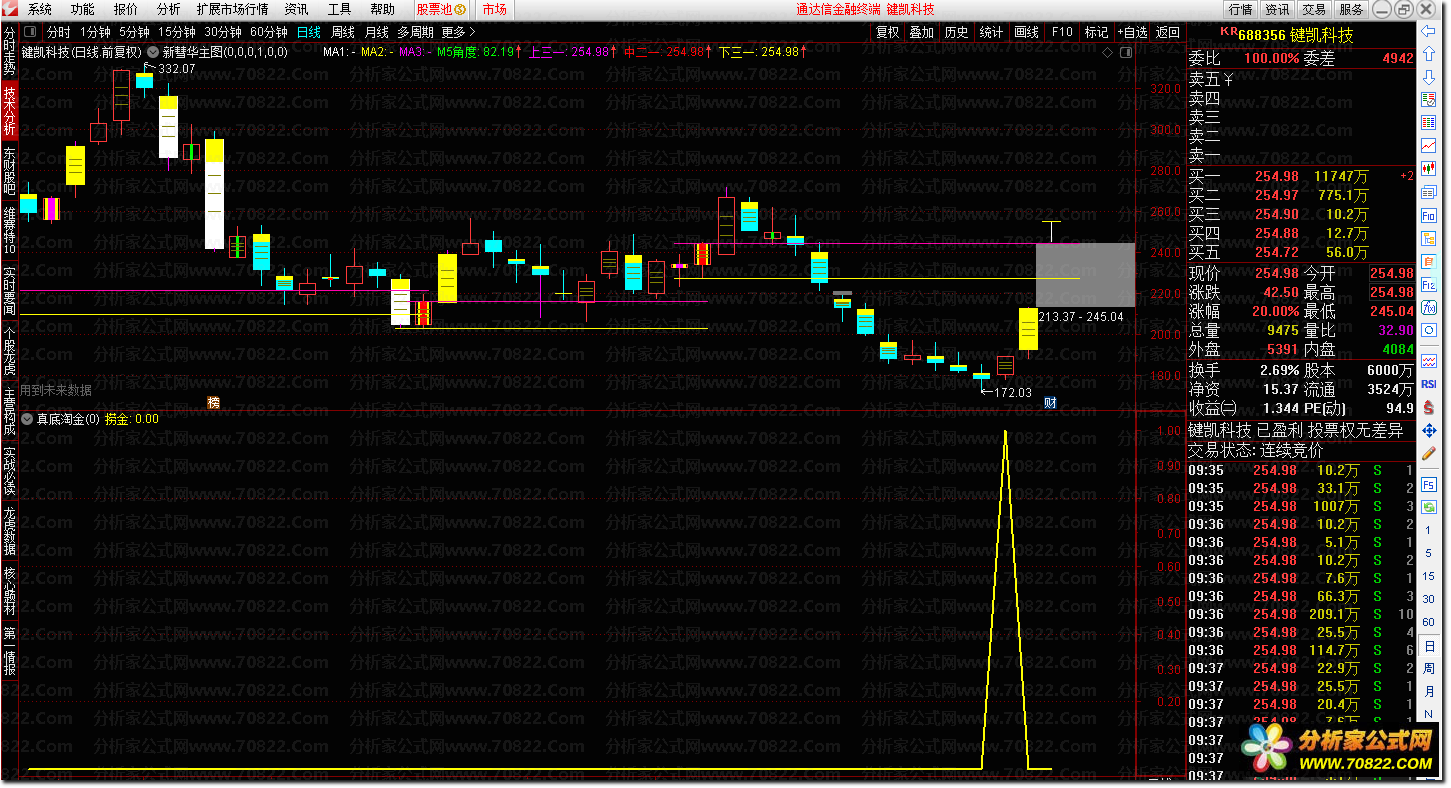Open 个股龙虎 sidebar tab
Image resolution: width=1451 pixels, height=788 pixels.
(x=9, y=349)
